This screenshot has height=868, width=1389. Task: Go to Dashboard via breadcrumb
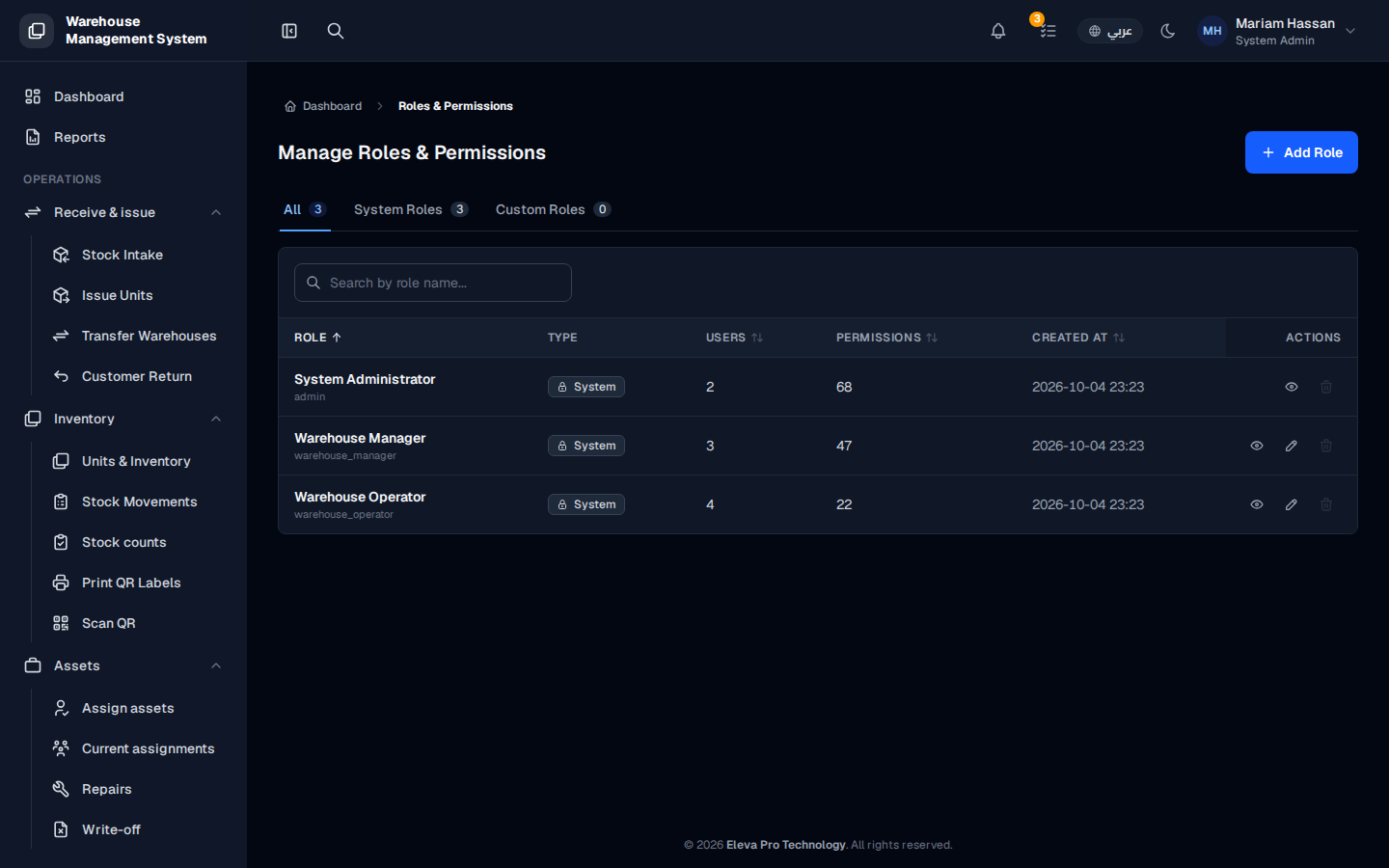(x=323, y=106)
